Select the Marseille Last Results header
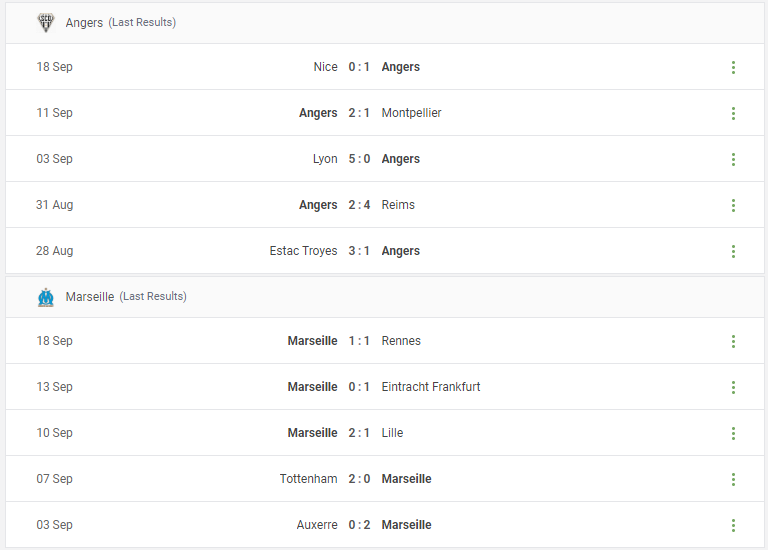The image size is (768, 550). pos(384,297)
